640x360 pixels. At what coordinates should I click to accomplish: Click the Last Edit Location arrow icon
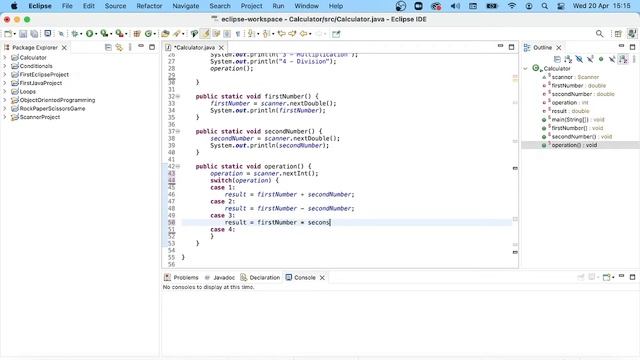(x=281, y=34)
